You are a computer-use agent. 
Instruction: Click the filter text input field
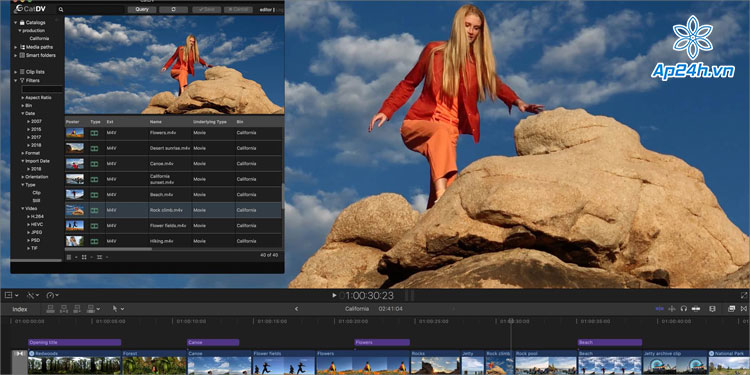pos(42,89)
